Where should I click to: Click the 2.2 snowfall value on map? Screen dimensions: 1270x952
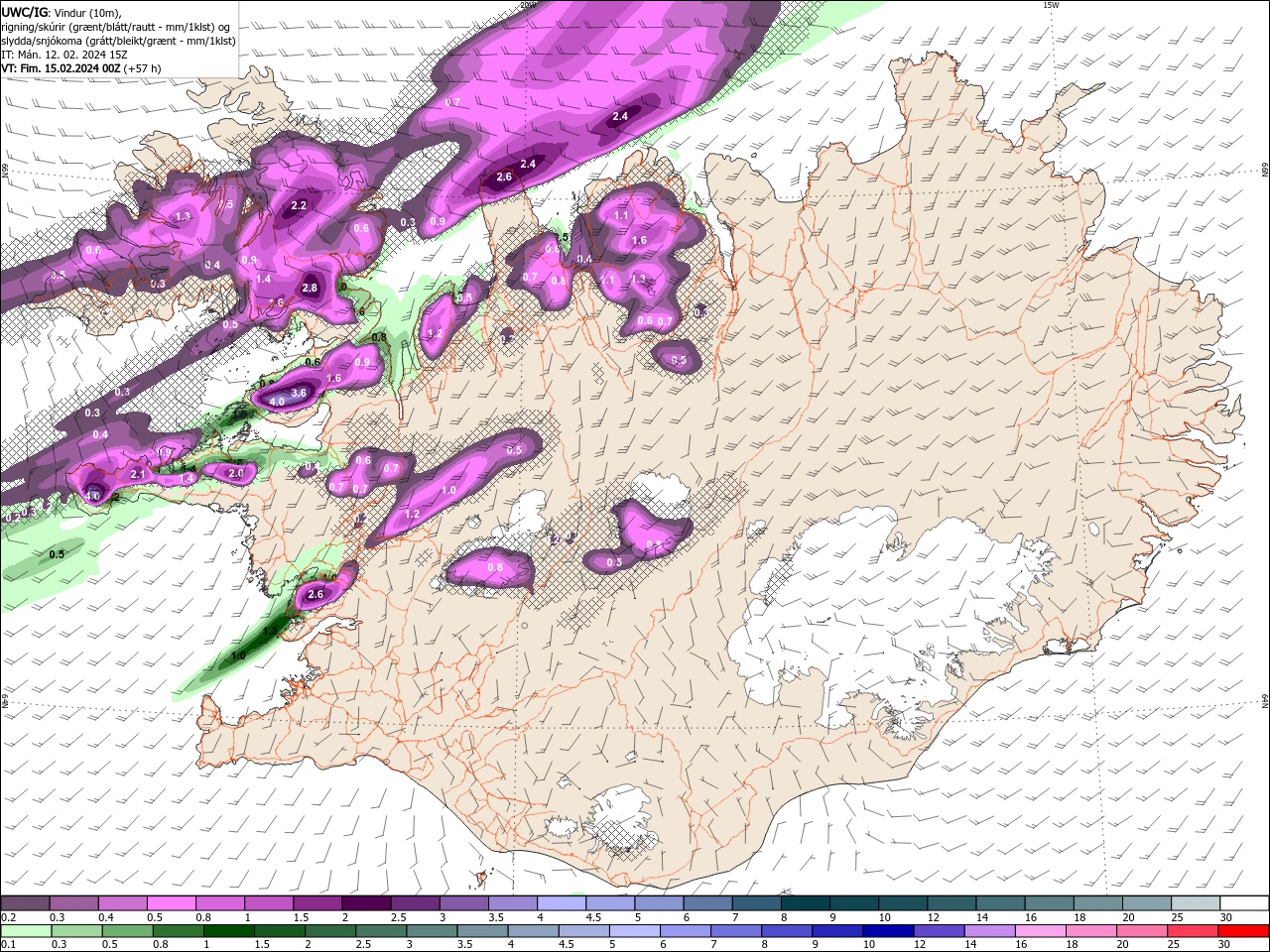coord(299,206)
